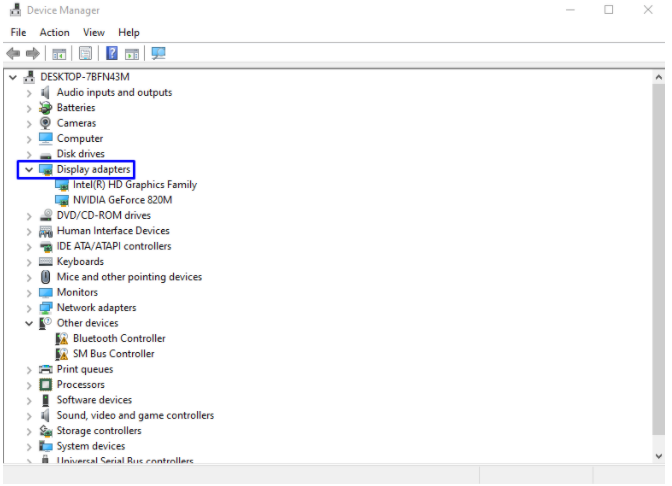This screenshot has height=486, width=672.
Task: Click the Cameras webcam icon
Action: coord(45,123)
